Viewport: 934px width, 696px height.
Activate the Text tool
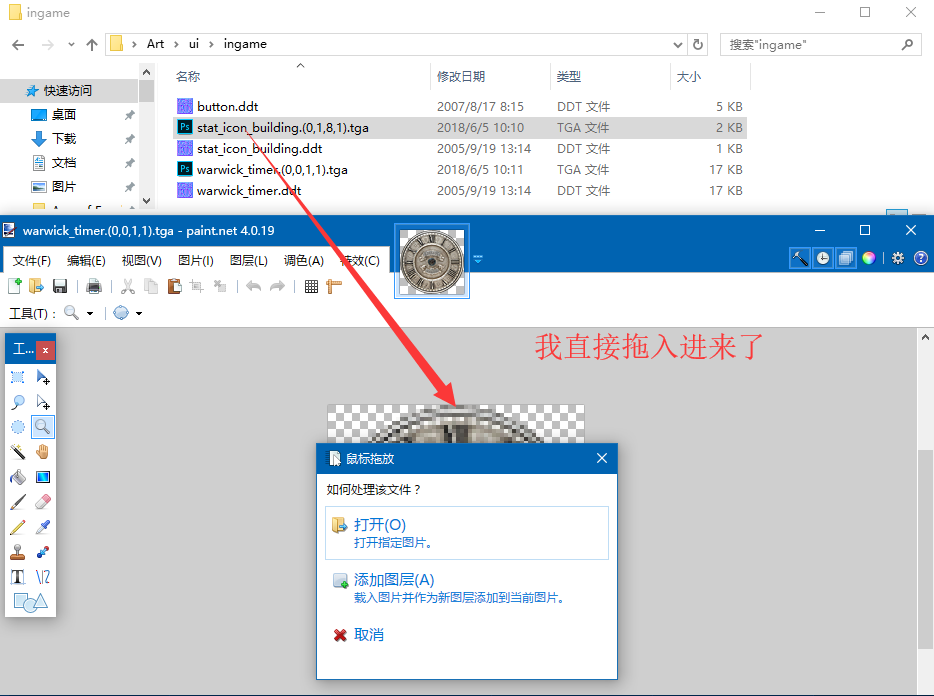18,577
